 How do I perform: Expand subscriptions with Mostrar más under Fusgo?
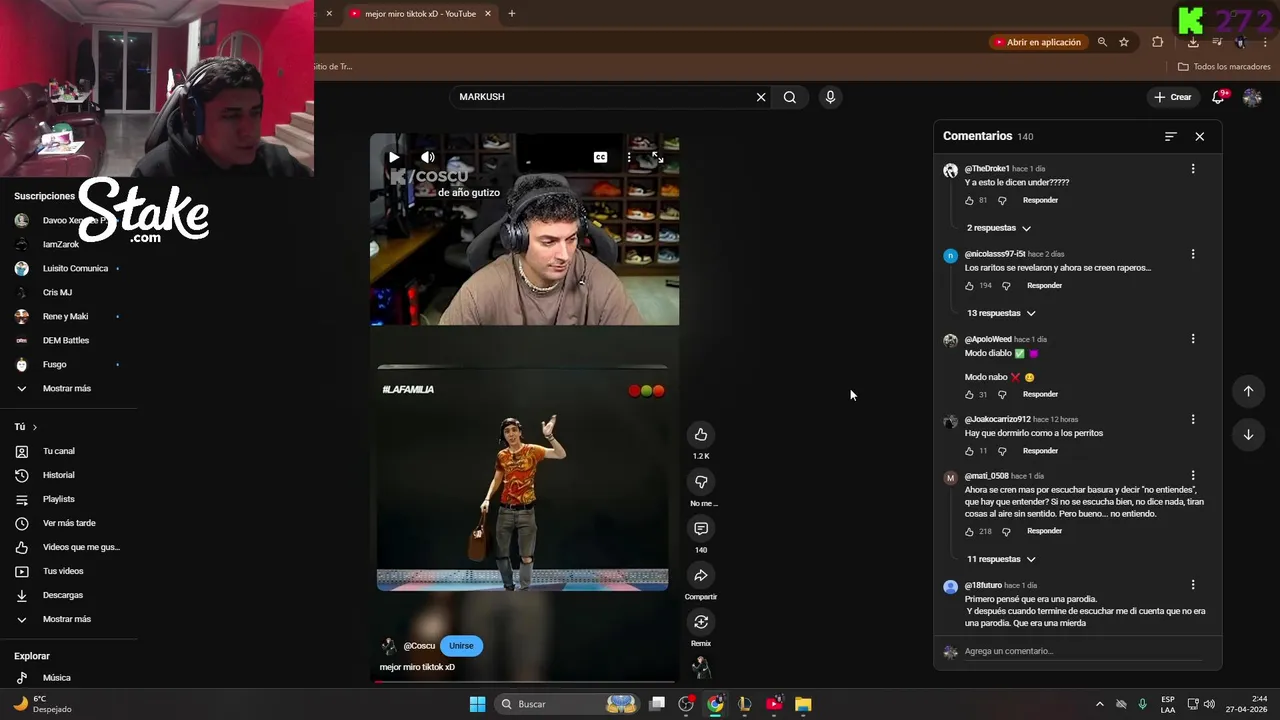tap(66, 388)
